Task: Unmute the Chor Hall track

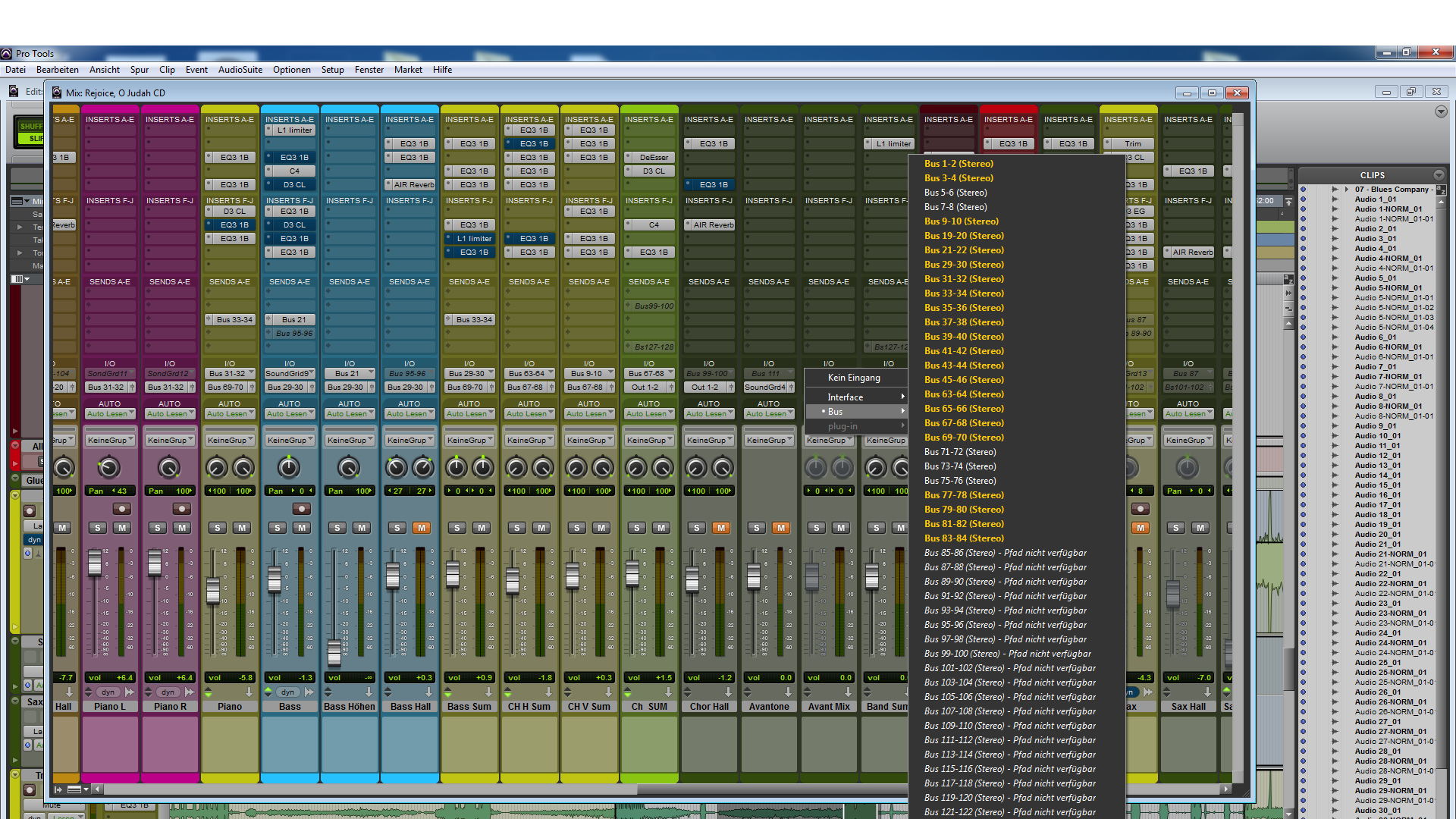Action: pos(720,528)
